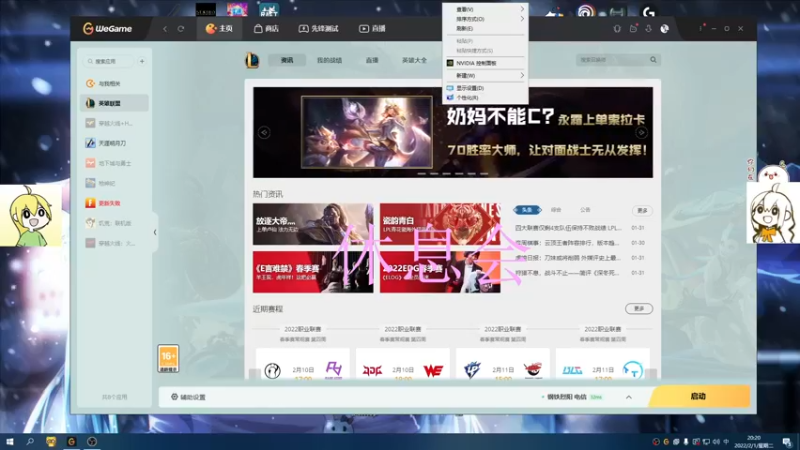Click the 16+ age rating badge
The width and height of the screenshot is (800, 450).
tap(168, 358)
